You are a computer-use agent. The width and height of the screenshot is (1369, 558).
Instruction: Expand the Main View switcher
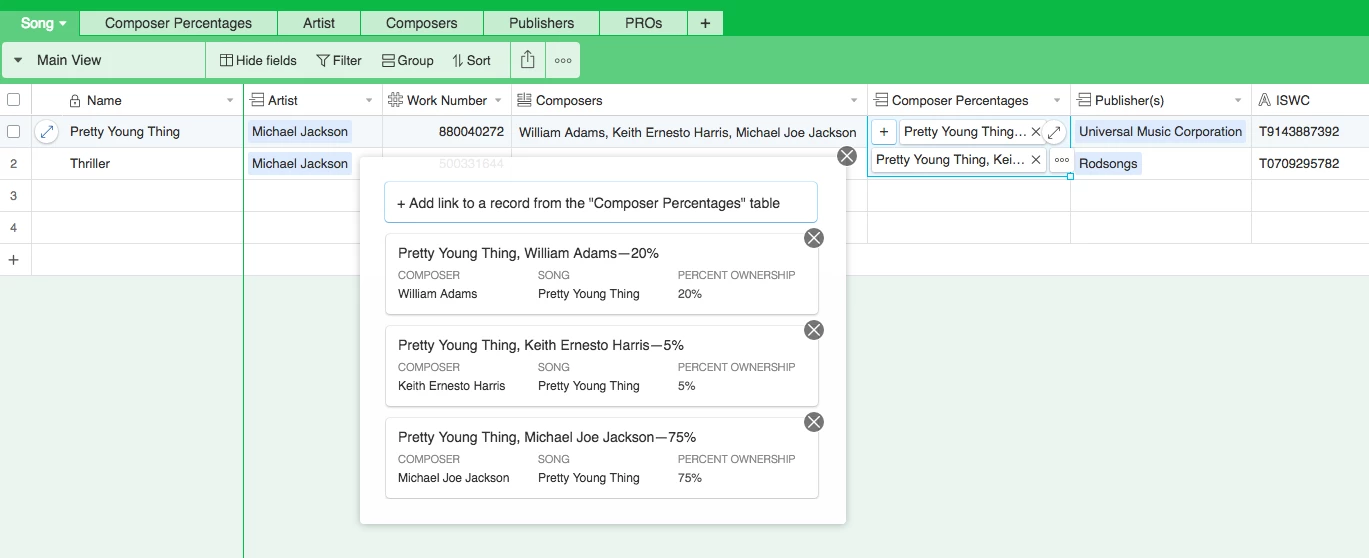click(104, 60)
